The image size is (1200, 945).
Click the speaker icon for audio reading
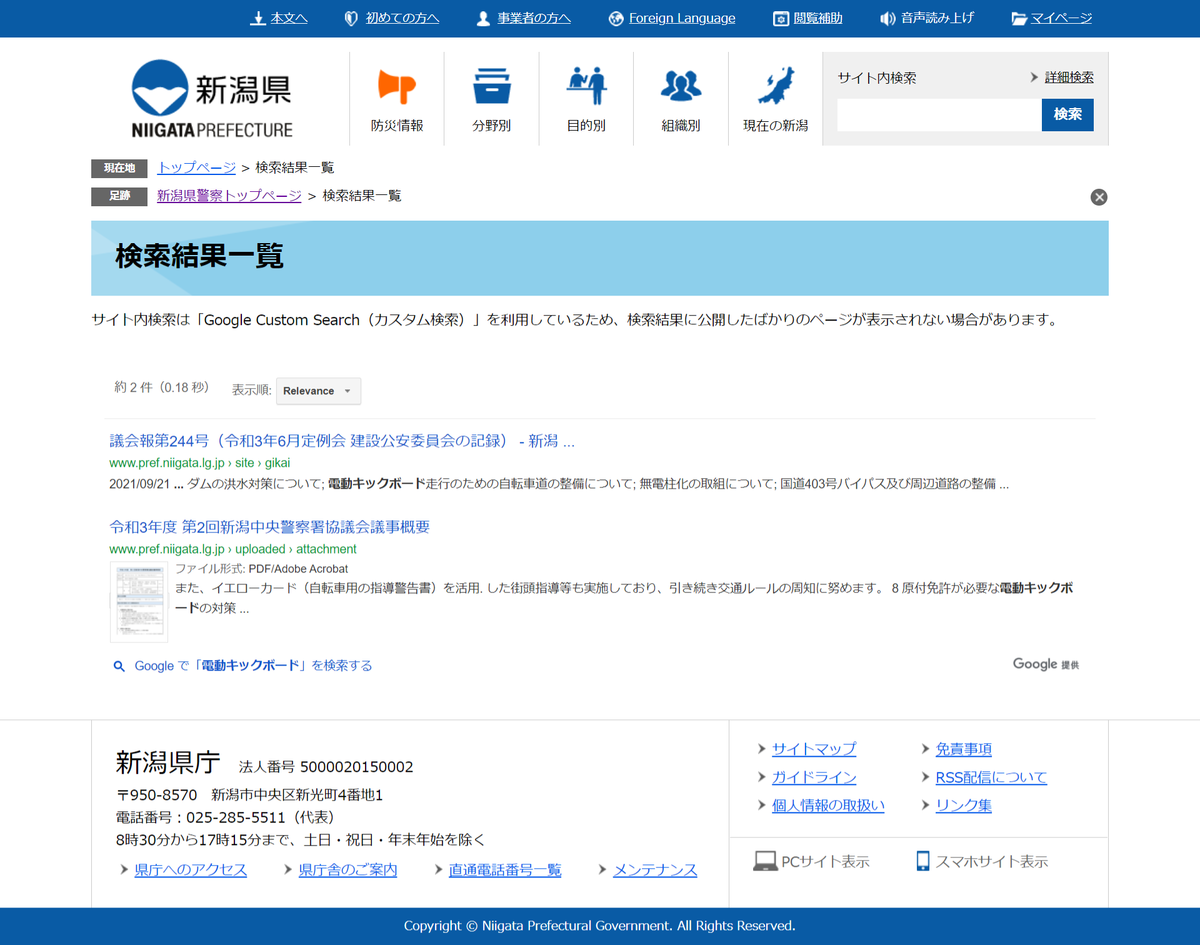click(888, 18)
